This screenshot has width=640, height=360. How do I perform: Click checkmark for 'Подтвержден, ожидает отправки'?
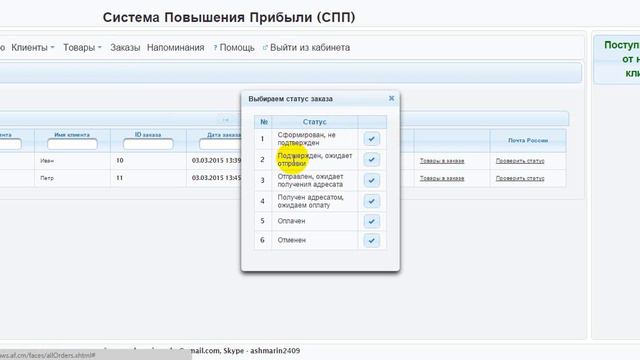click(x=371, y=159)
